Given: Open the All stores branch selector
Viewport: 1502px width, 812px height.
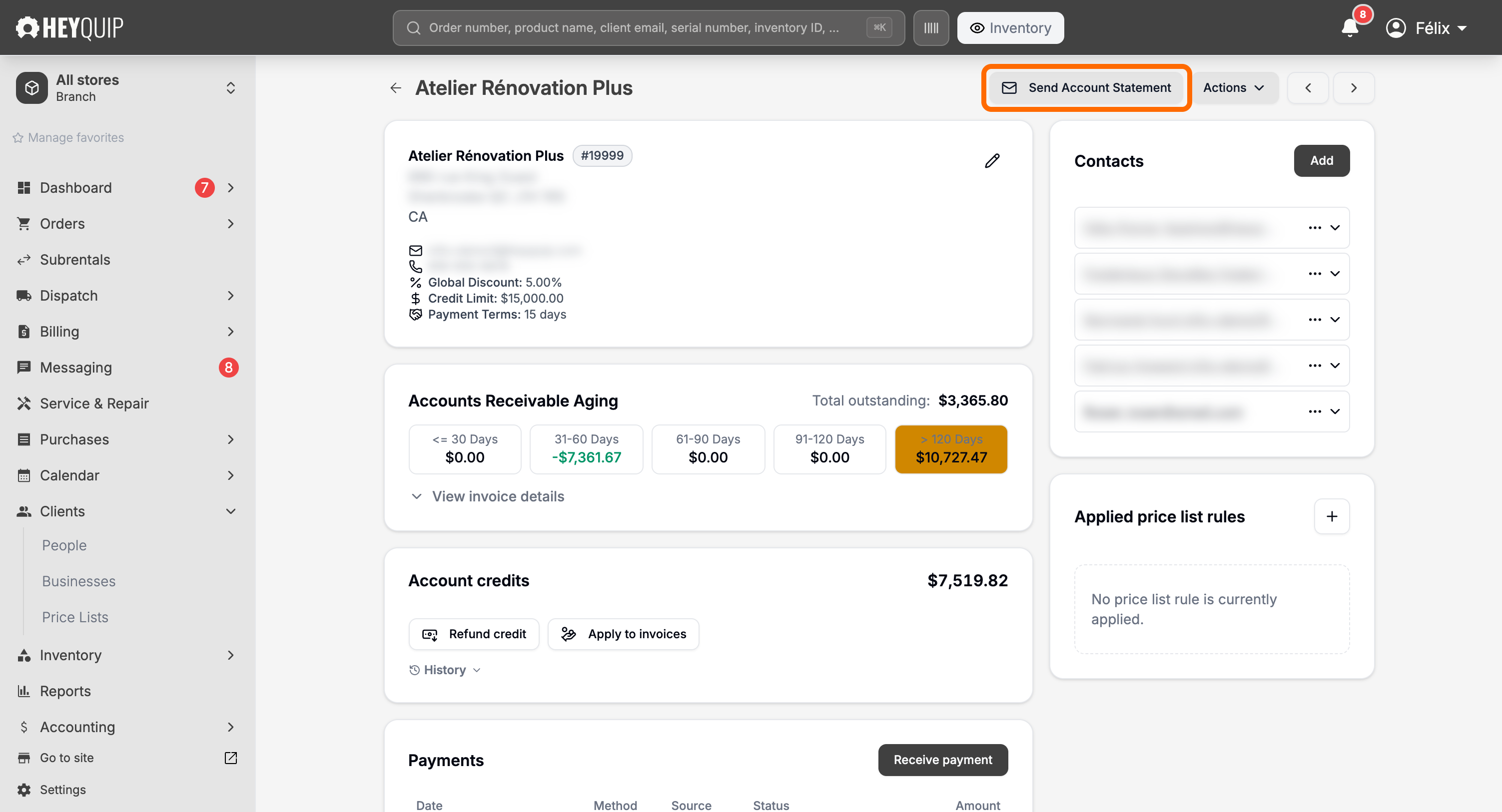Looking at the screenshot, I should tap(127, 87).
